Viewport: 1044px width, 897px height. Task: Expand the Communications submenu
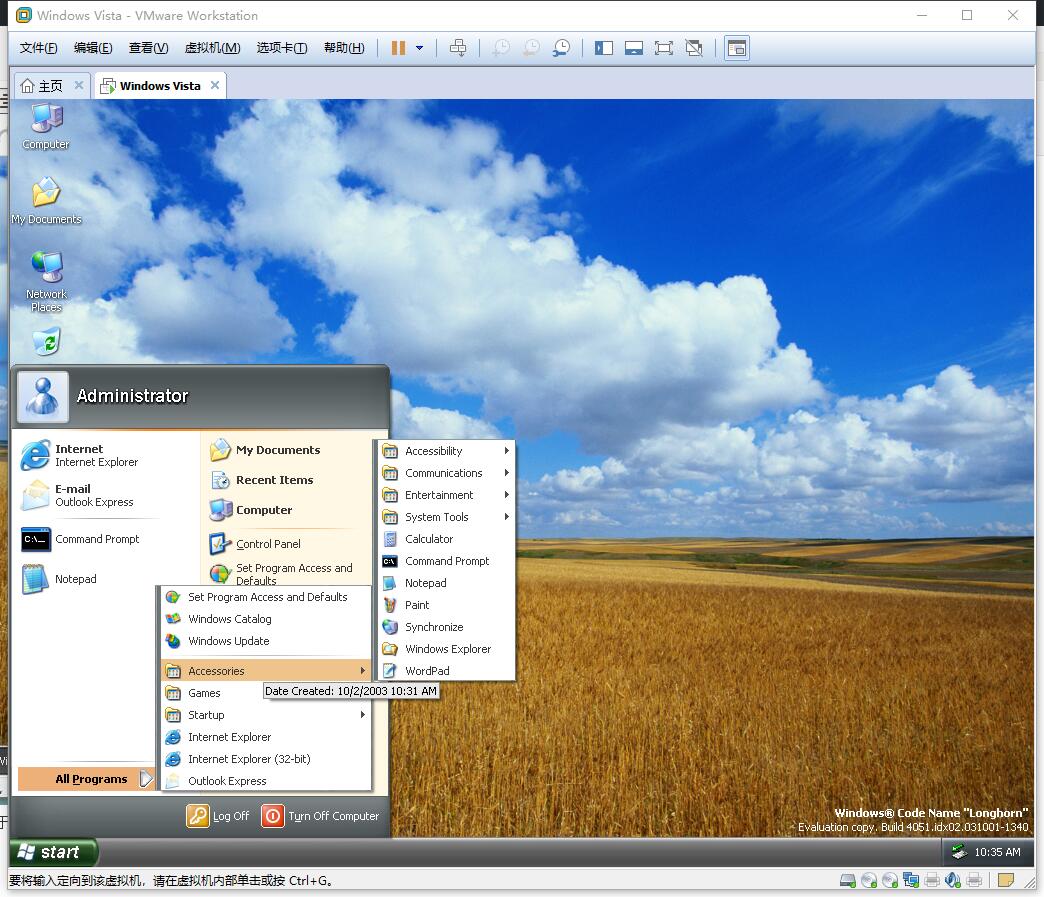[x=446, y=473]
